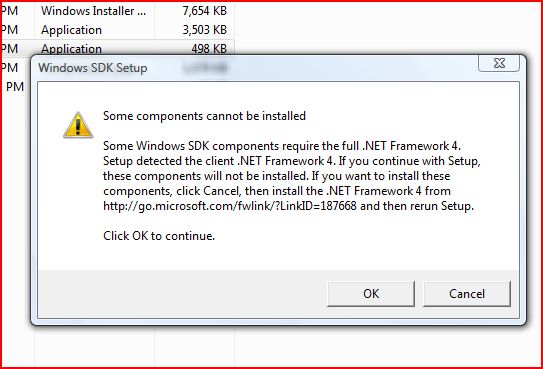
Task: Click the go.microsoft.com fwlink URL text
Action: (x=230, y=206)
